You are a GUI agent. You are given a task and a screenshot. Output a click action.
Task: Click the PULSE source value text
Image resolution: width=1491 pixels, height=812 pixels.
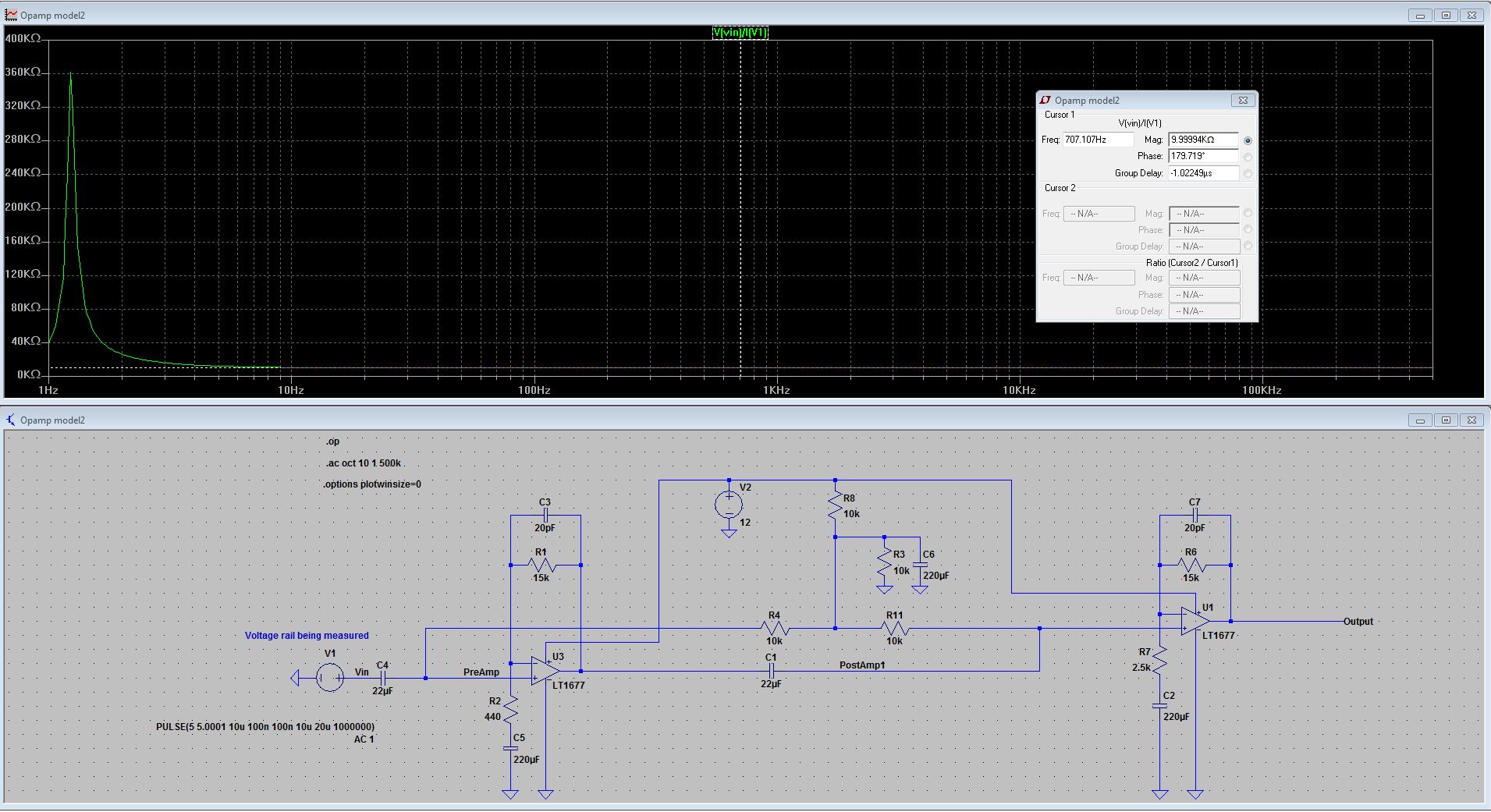265,727
